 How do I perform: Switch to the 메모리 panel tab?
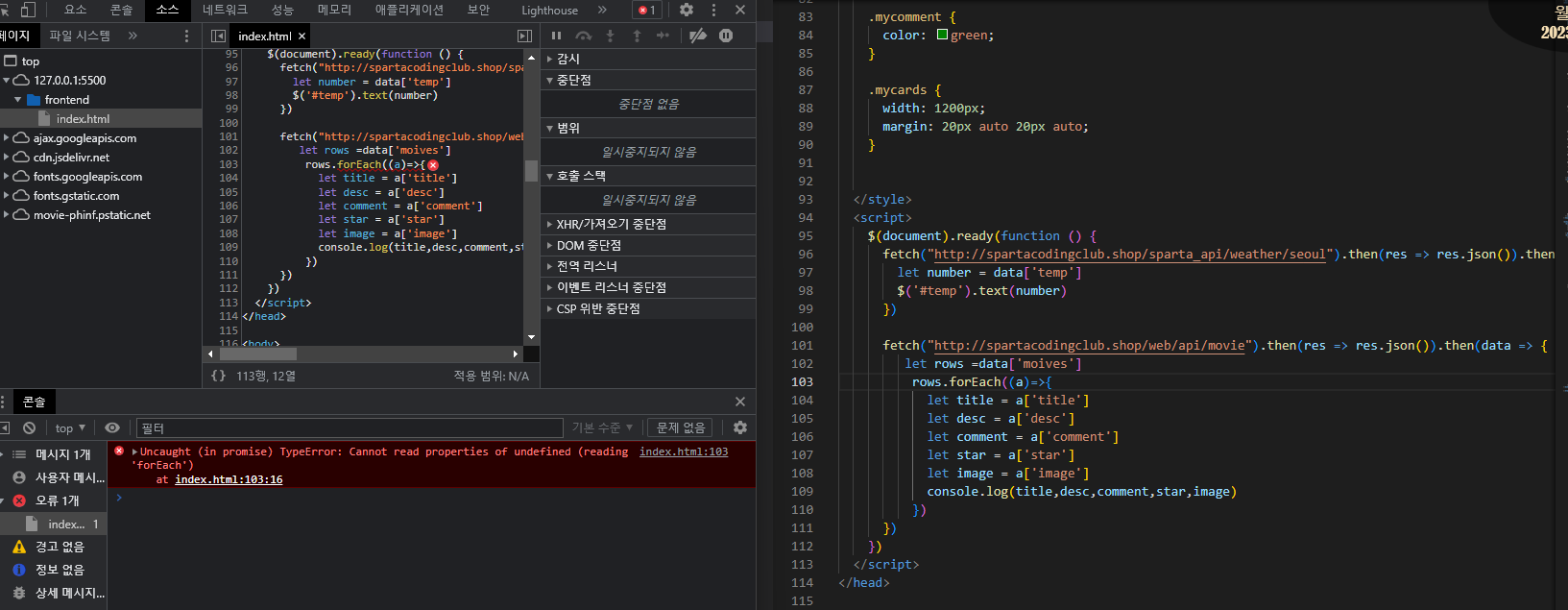[x=334, y=10]
